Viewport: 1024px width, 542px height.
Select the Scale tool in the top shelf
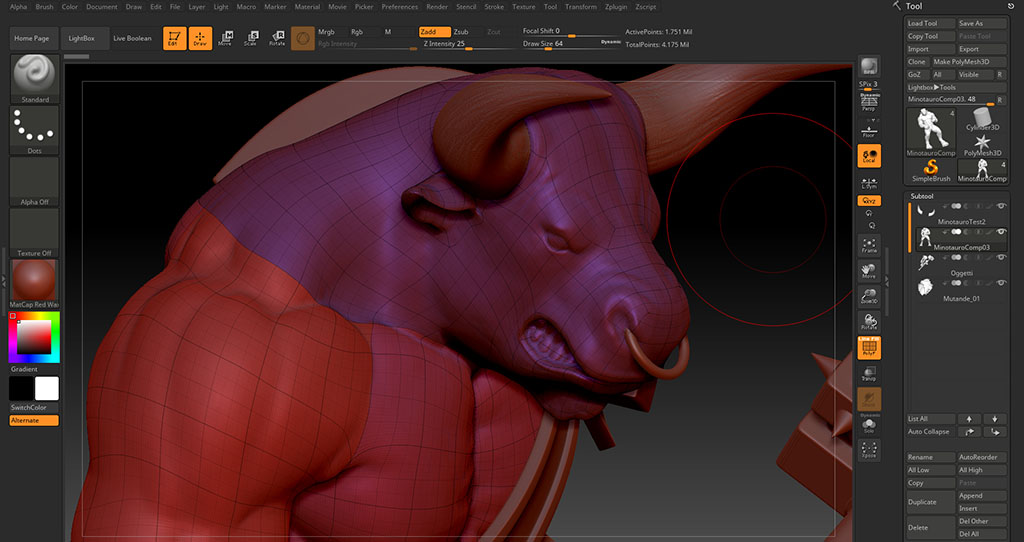(x=251, y=39)
